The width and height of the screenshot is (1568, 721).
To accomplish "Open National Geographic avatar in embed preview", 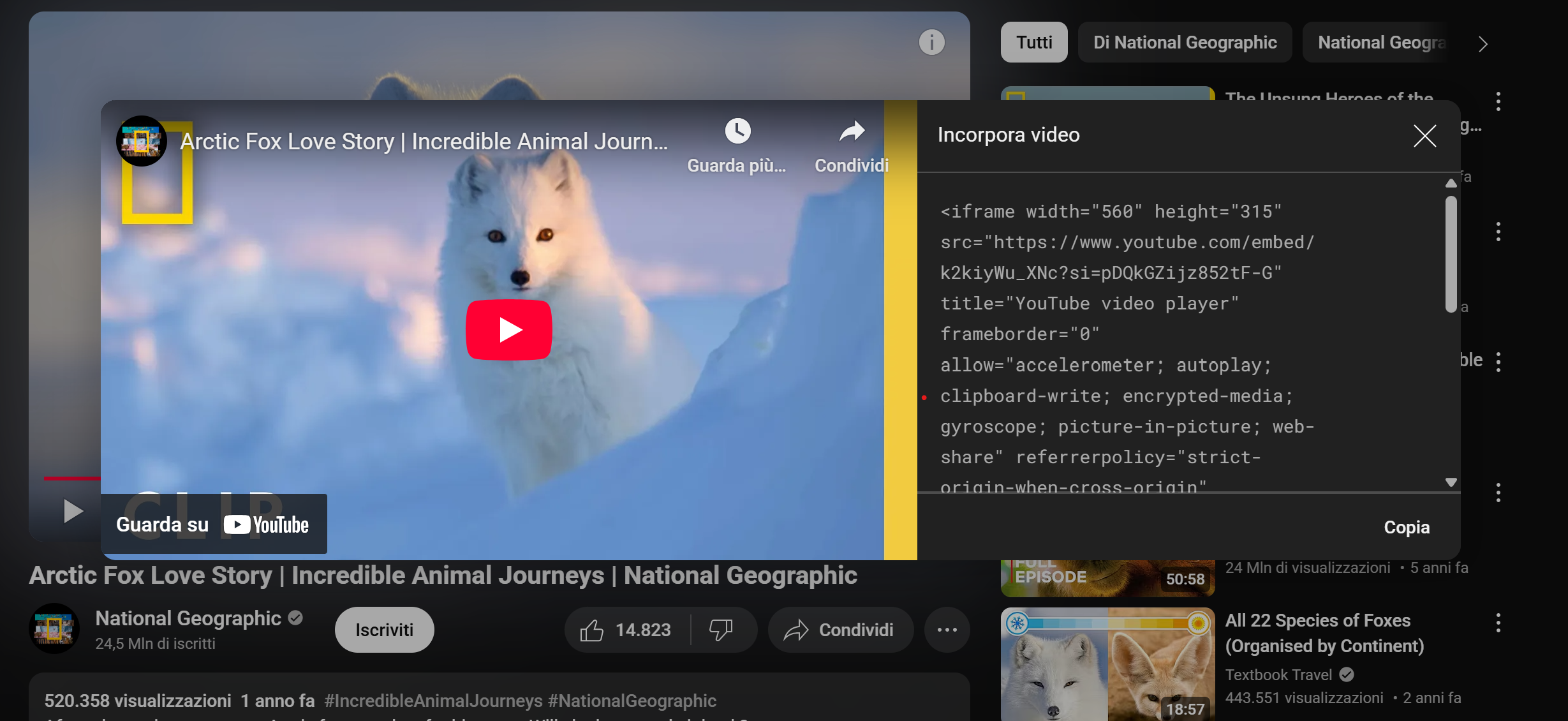I will (142, 141).
